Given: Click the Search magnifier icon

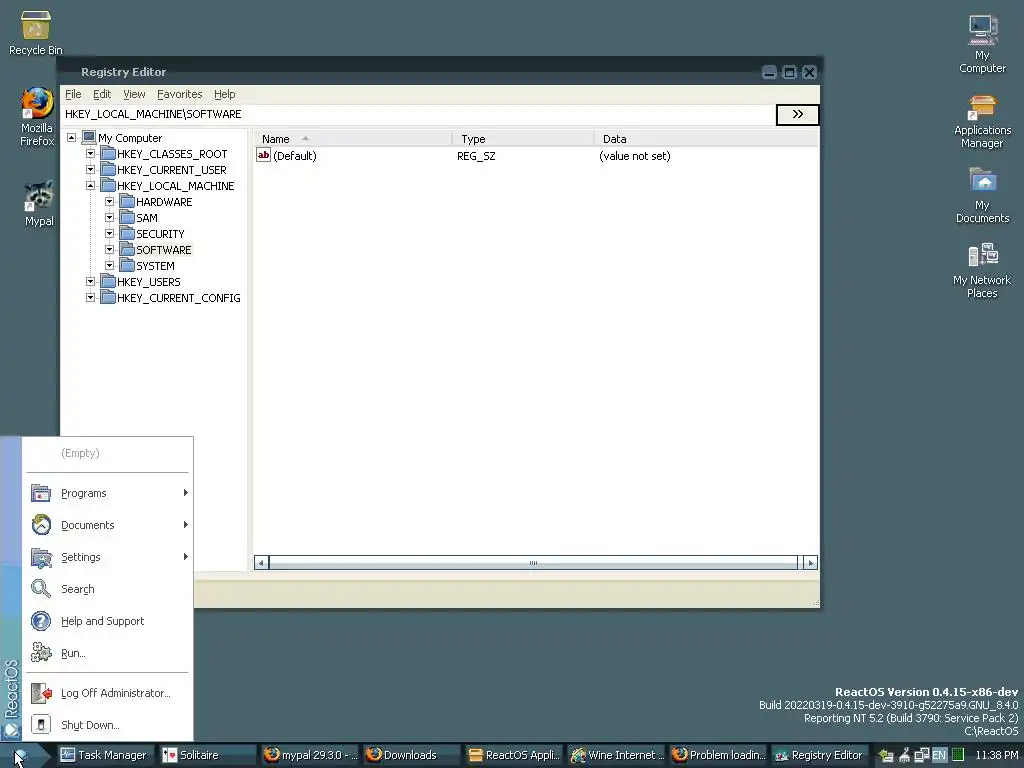Looking at the screenshot, I should (x=41, y=589).
